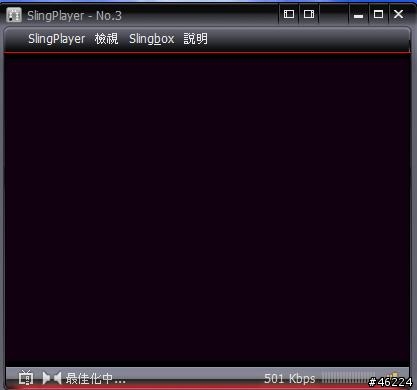
Task: Dock the left panel with title bar icon
Action: click(289, 14)
